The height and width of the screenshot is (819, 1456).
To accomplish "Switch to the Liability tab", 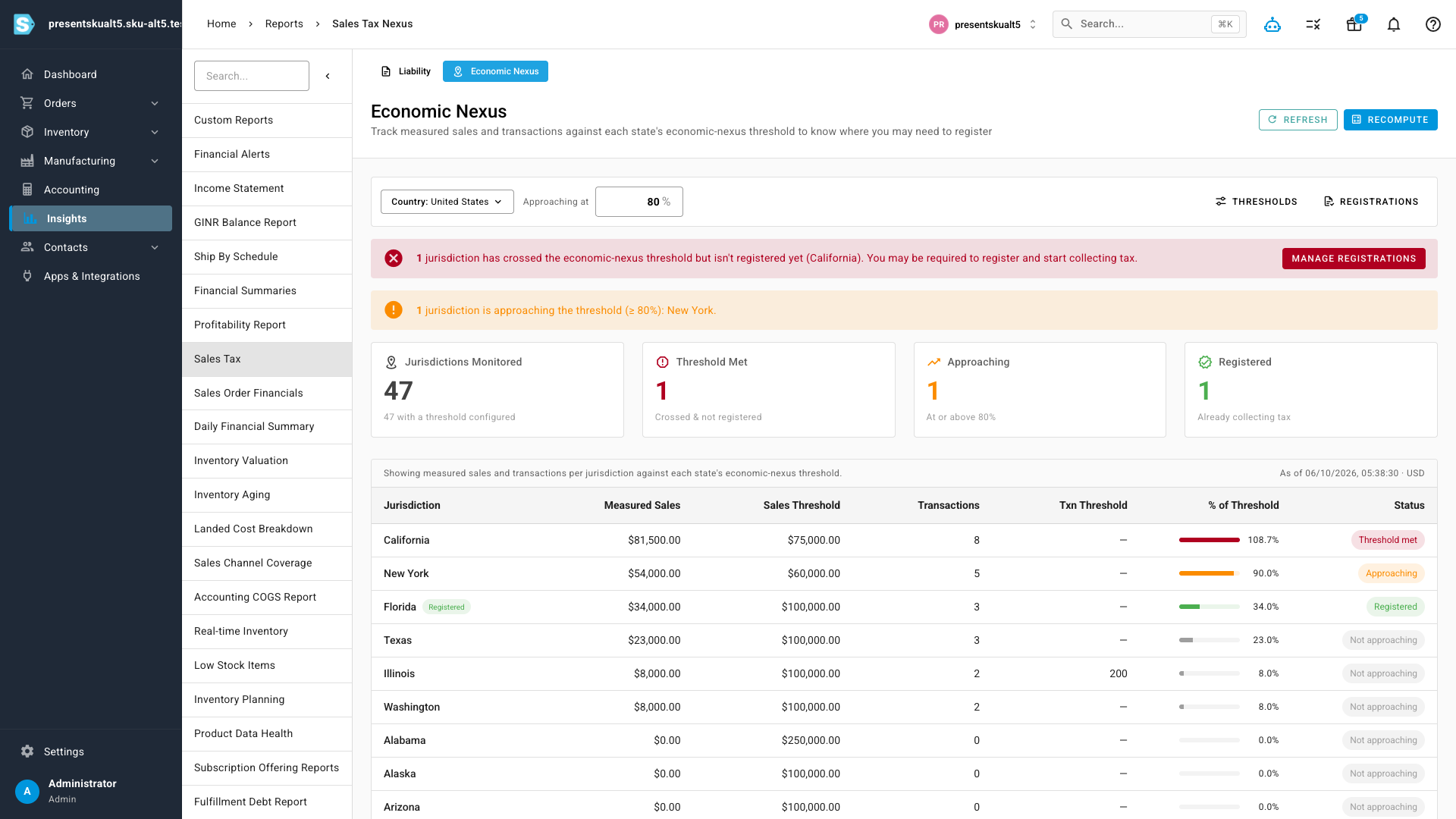I will click(x=406, y=71).
